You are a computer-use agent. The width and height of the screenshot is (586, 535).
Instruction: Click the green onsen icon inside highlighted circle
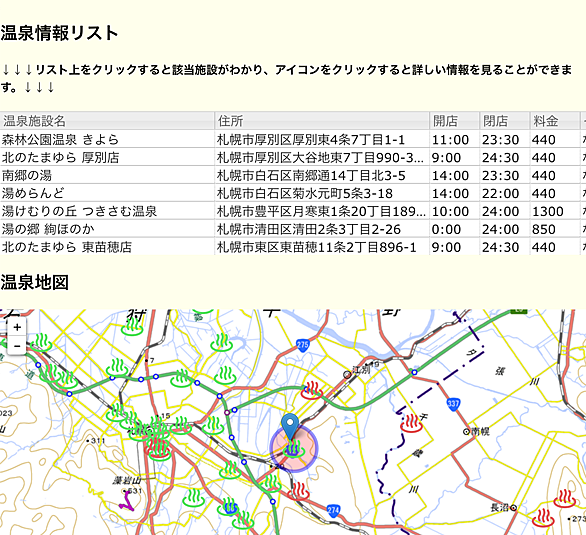tap(293, 448)
